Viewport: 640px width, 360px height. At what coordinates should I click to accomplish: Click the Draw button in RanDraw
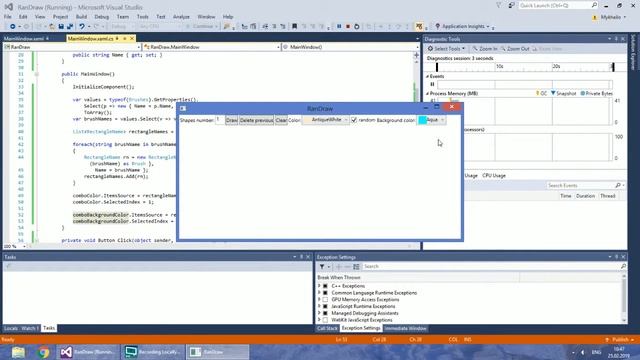pyautogui.click(x=231, y=120)
